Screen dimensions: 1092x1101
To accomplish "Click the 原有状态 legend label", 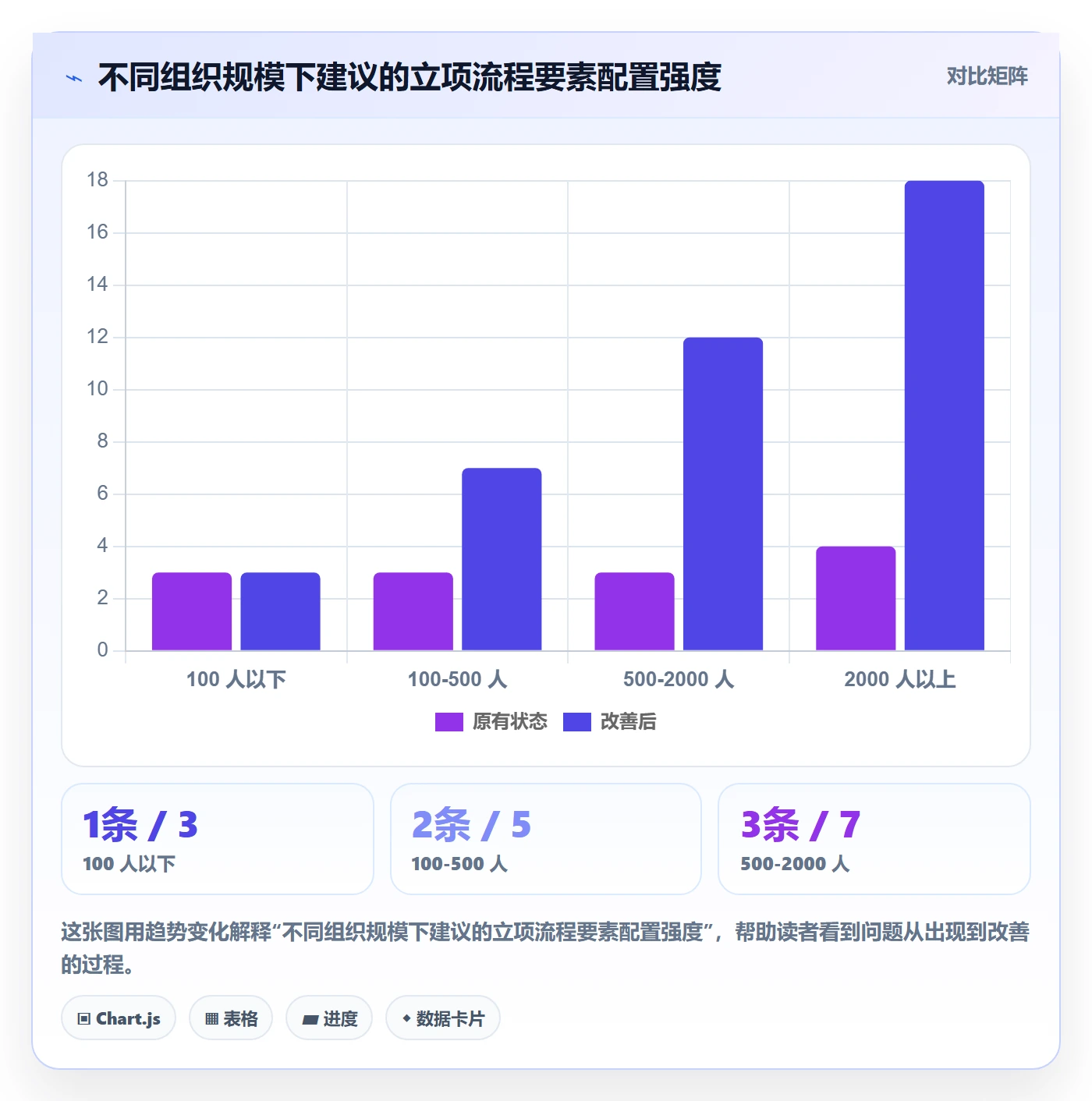I will point(510,722).
